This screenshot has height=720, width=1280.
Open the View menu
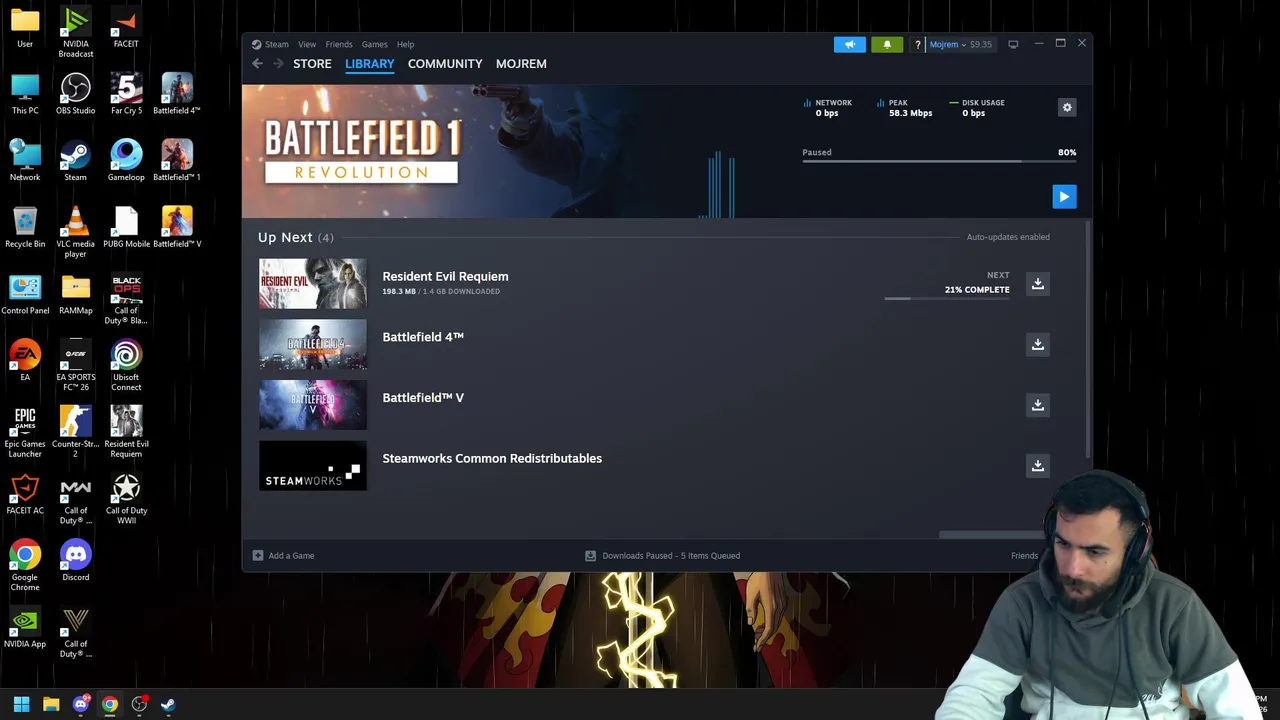[x=307, y=44]
